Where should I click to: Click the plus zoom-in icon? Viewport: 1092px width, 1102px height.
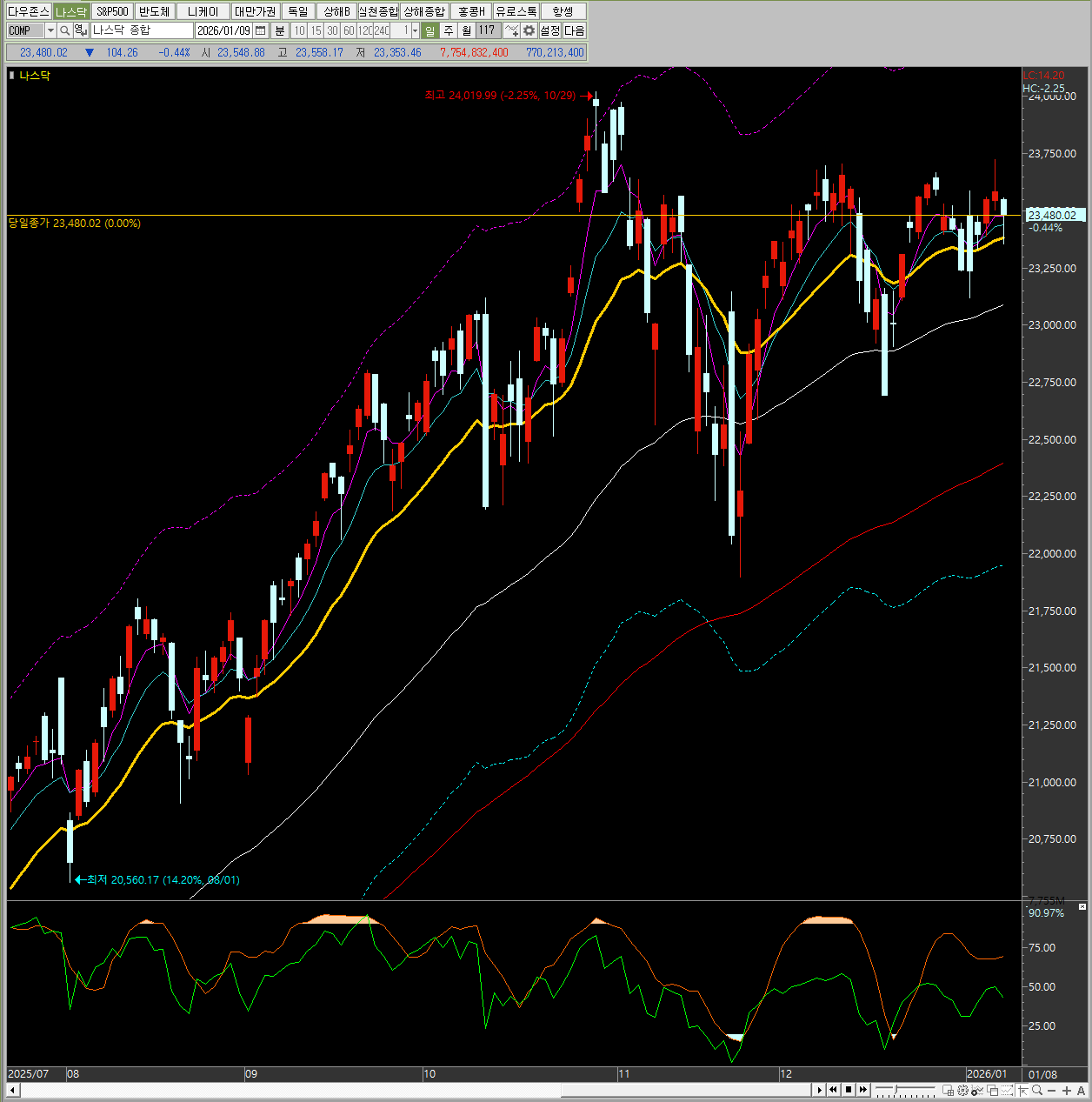coord(1067,1090)
